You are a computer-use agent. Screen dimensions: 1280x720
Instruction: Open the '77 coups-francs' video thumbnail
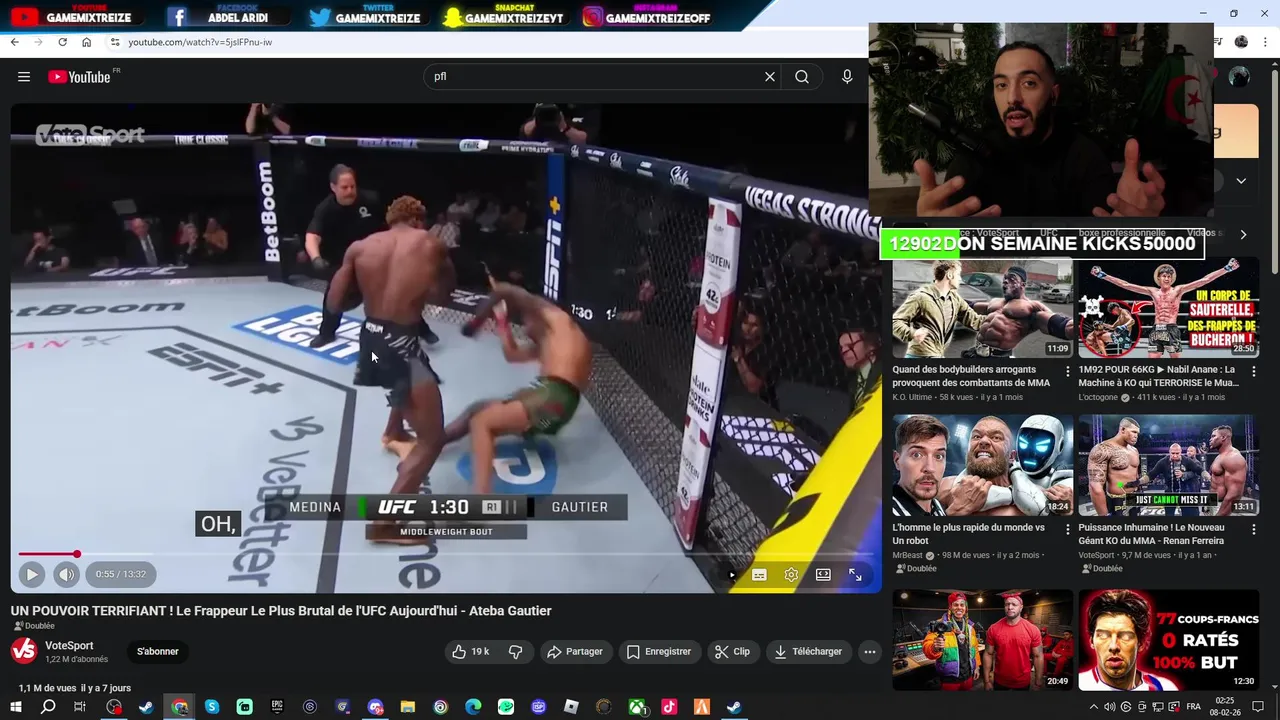point(1168,640)
